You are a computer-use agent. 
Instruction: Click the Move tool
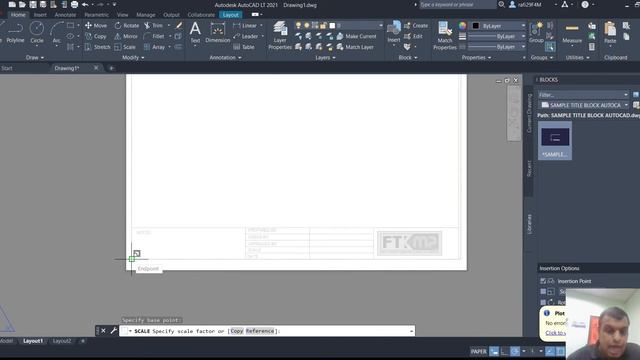96,25
